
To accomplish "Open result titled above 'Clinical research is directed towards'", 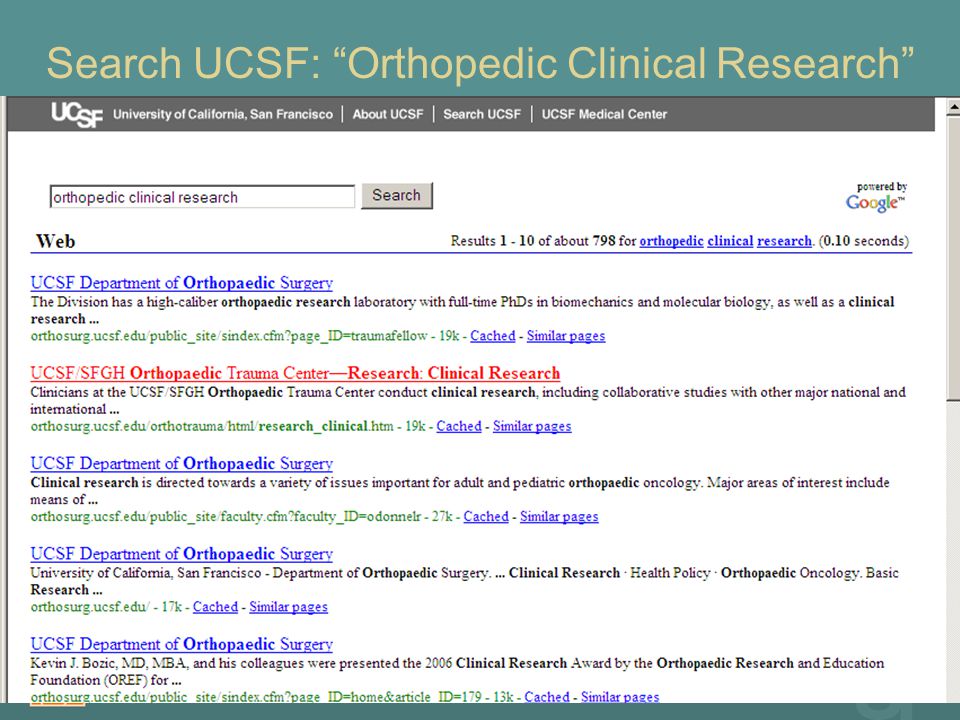I will pos(182,463).
